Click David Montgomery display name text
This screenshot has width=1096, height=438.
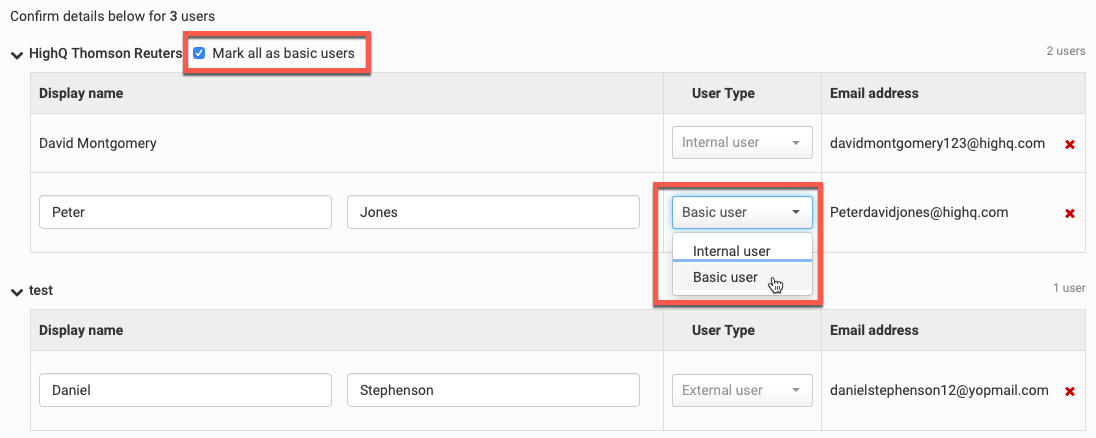pos(98,143)
